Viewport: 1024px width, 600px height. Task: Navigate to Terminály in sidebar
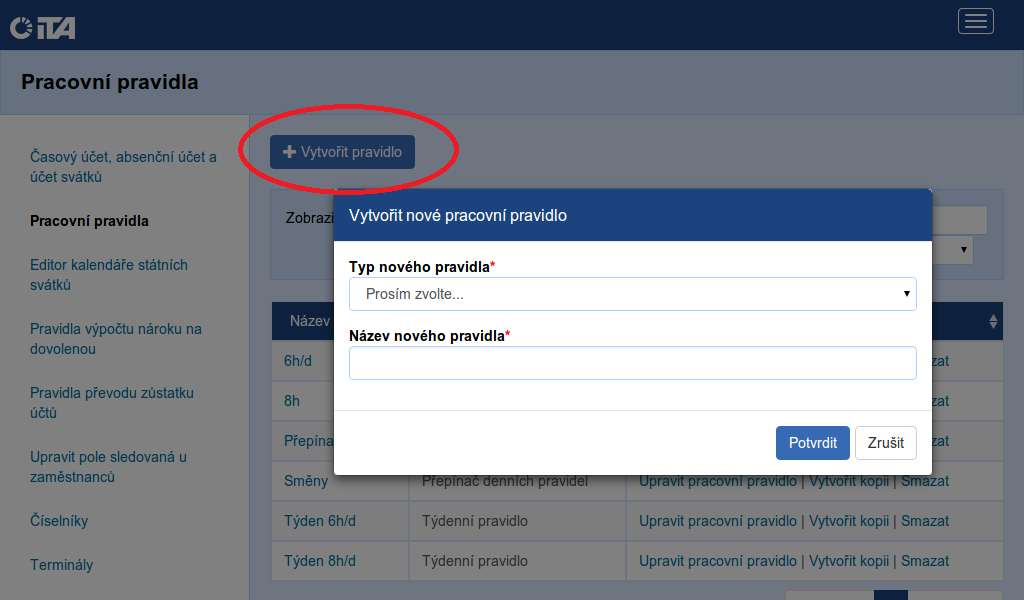pos(61,565)
